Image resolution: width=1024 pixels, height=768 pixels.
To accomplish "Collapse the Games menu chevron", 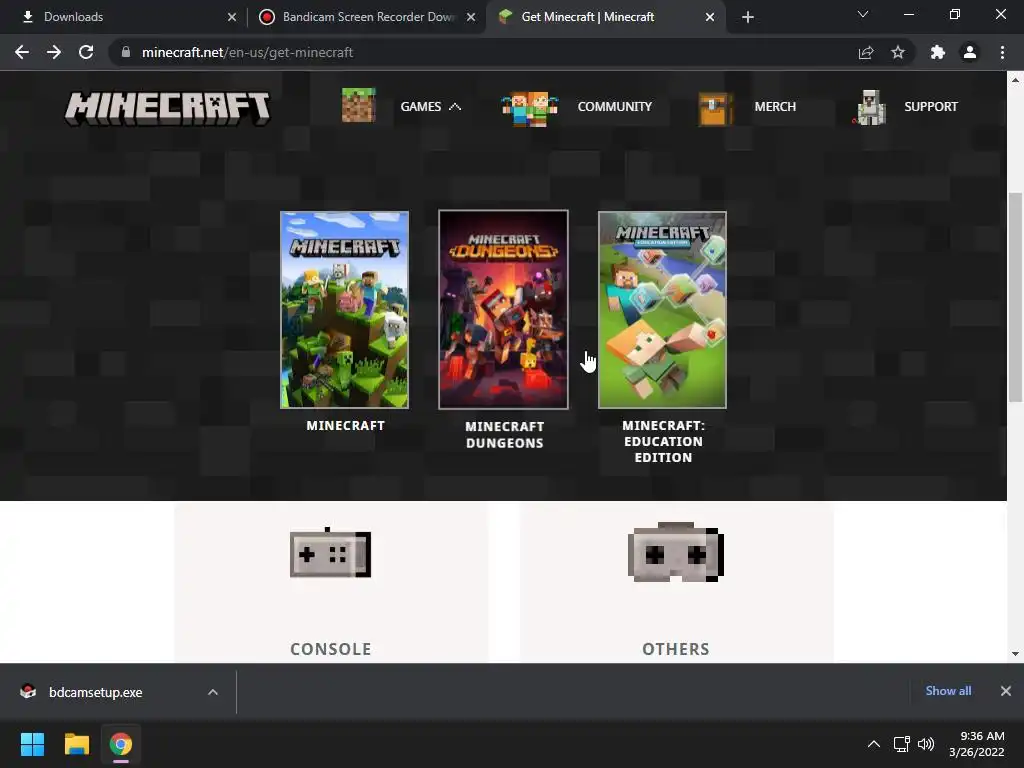I will click(455, 106).
